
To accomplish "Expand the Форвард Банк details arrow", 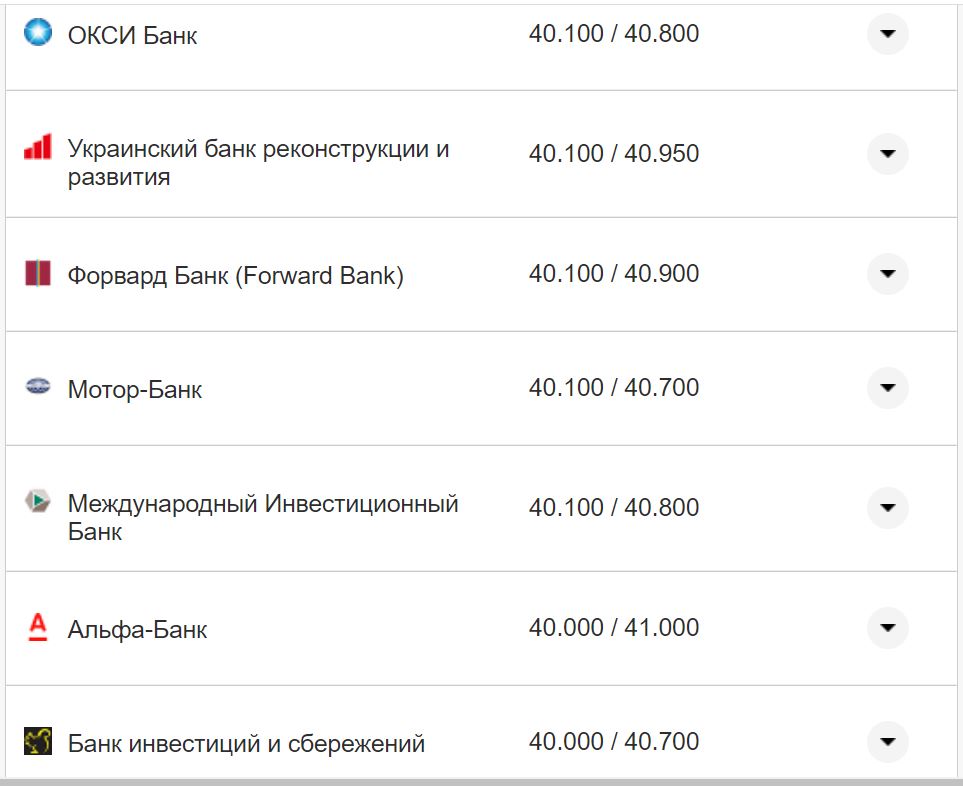I will pos(887,273).
